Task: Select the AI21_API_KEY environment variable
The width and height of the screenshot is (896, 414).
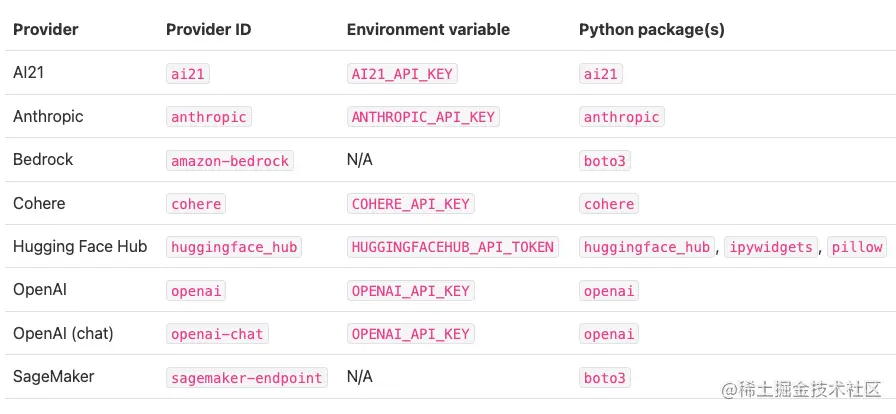Action: pyautogui.click(x=402, y=74)
